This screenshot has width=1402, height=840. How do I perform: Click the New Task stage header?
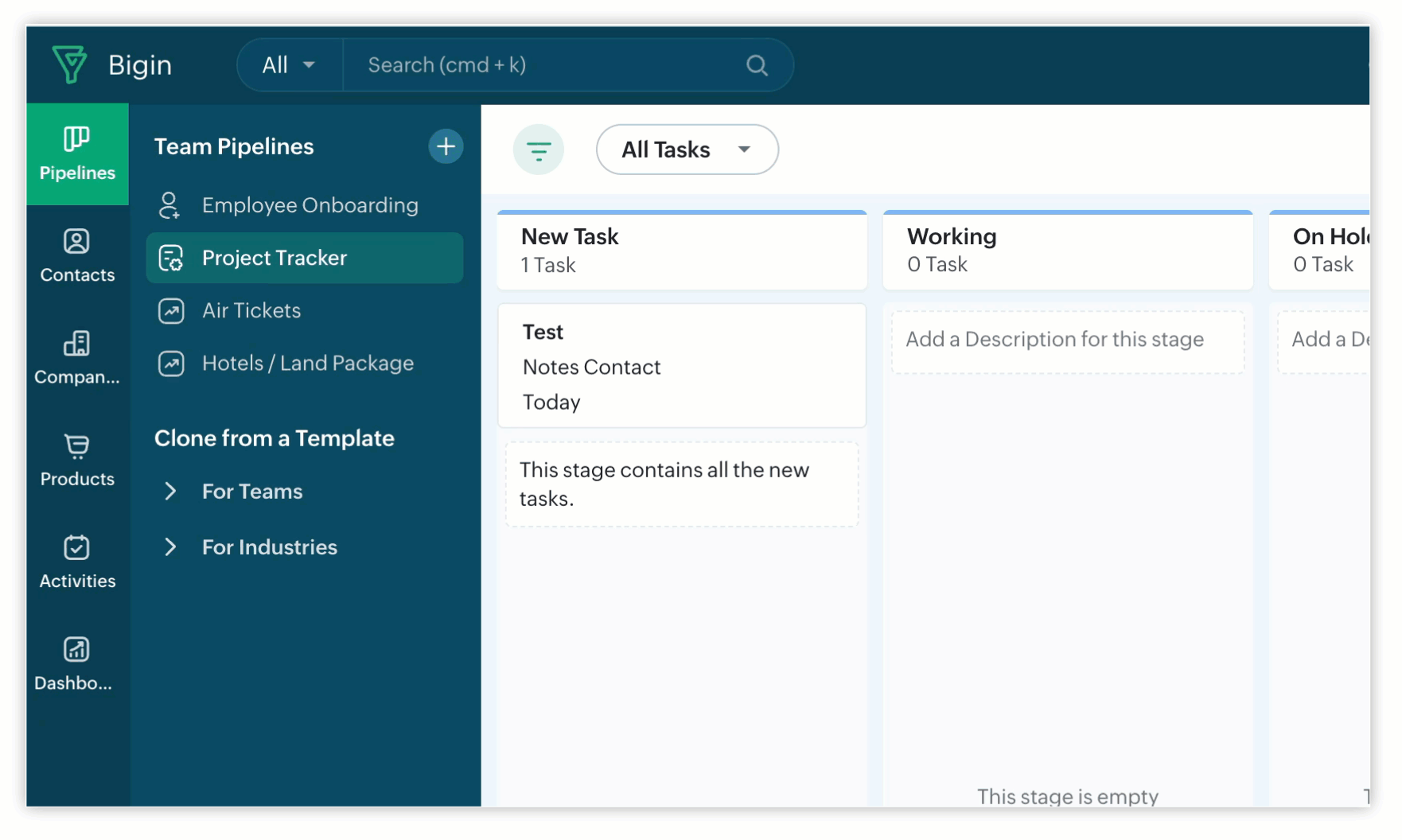pyautogui.click(x=682, y=251)
